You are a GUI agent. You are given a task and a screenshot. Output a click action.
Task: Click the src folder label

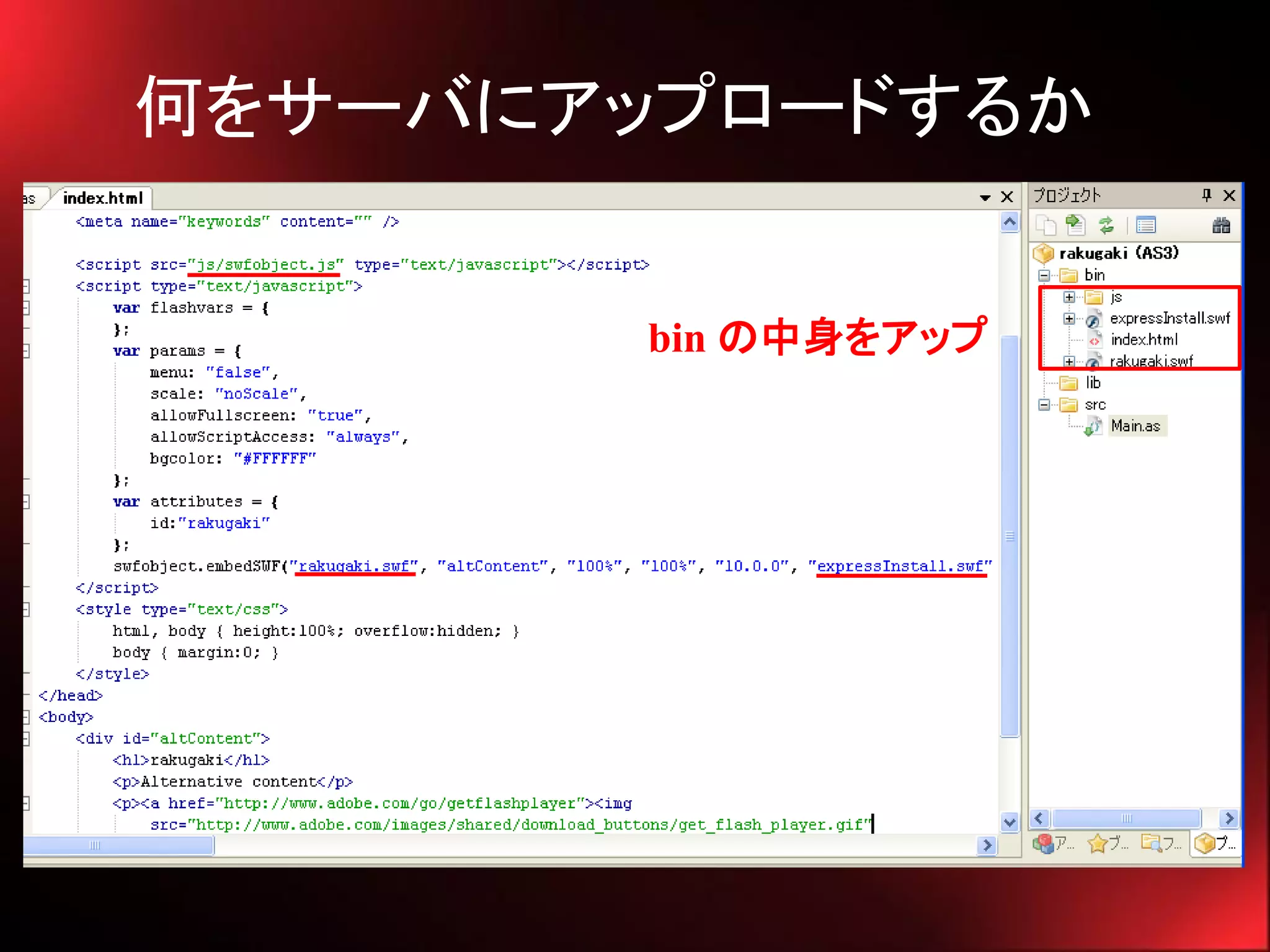click(1095, 405)
